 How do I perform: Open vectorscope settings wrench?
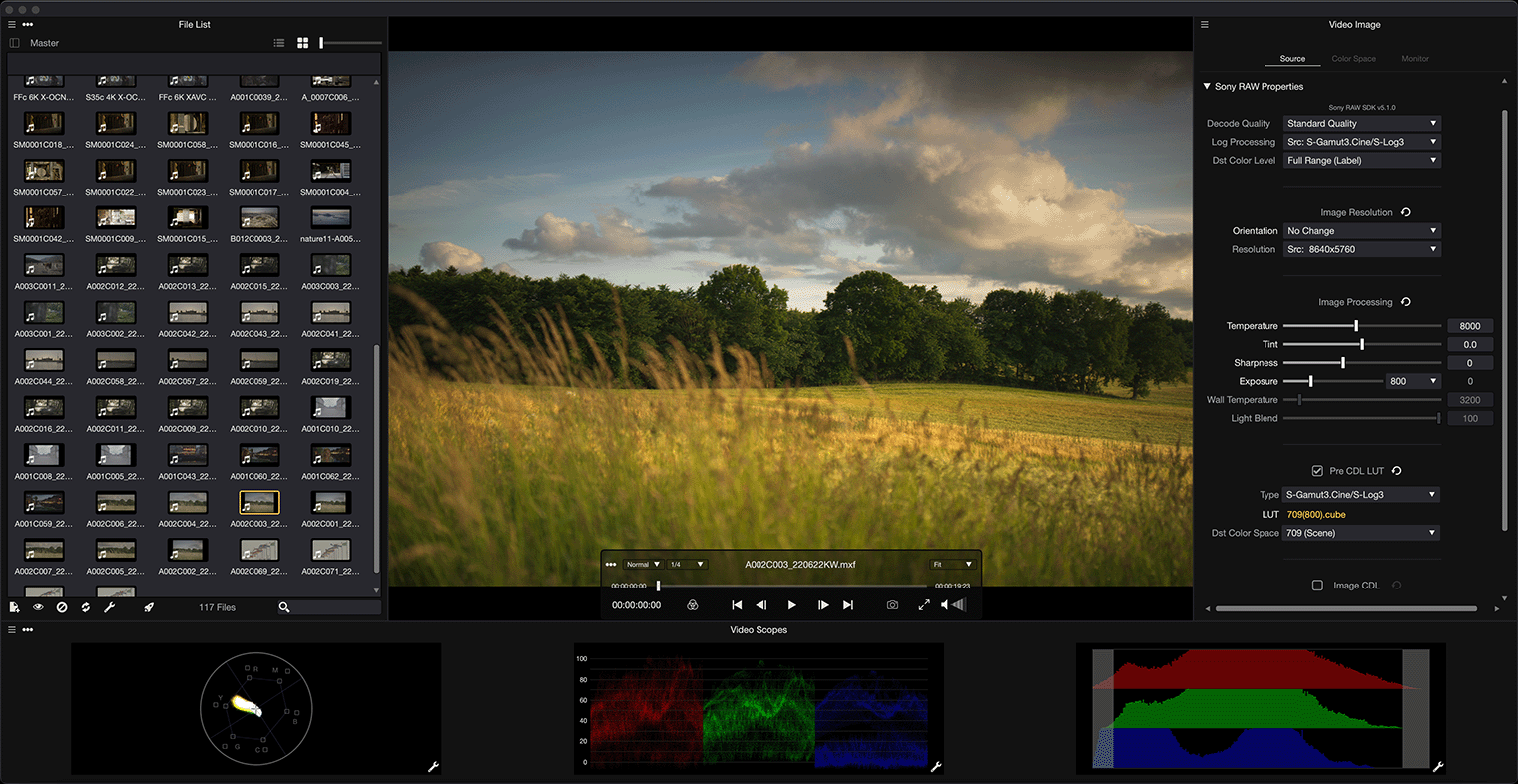click(434, 767)
